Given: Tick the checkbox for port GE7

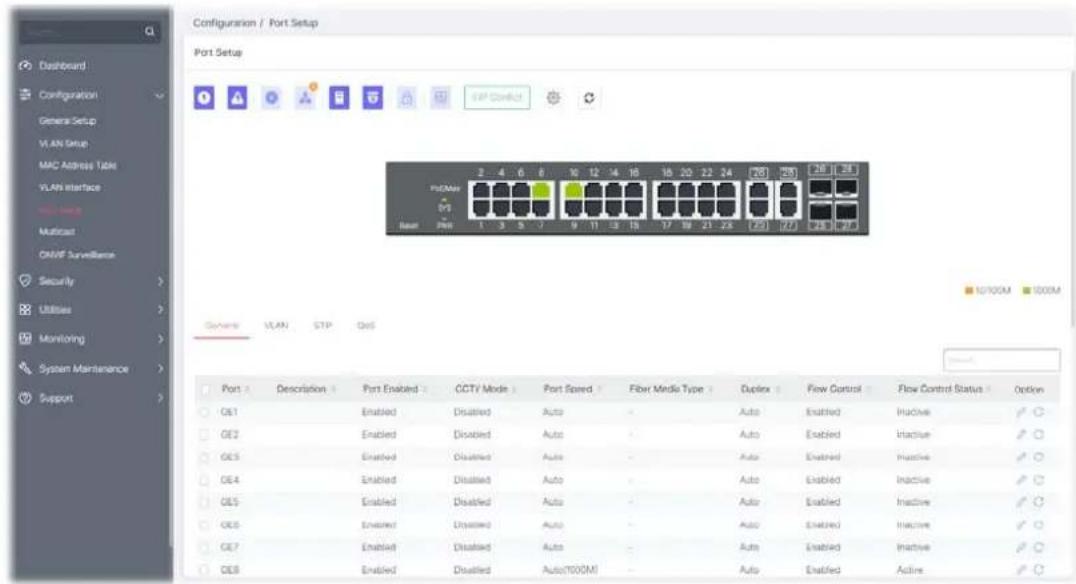Looking at the screenshot, I should [x=204, y=547].
